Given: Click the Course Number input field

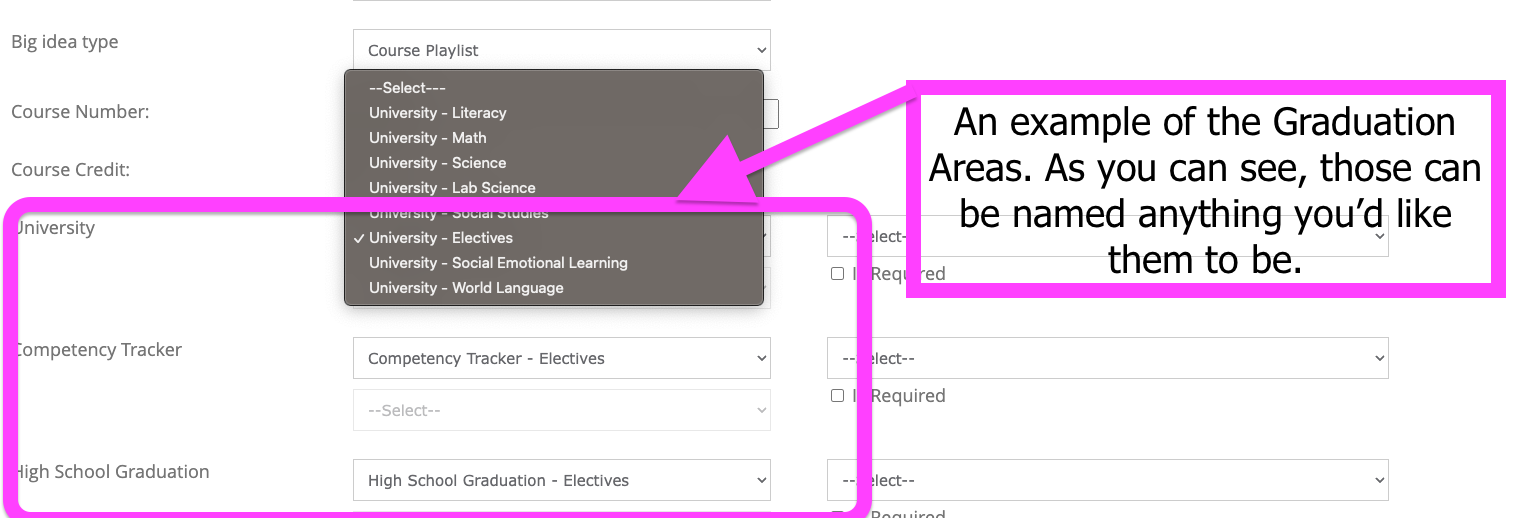Looking at the screenshot, I should pos(771,114).
